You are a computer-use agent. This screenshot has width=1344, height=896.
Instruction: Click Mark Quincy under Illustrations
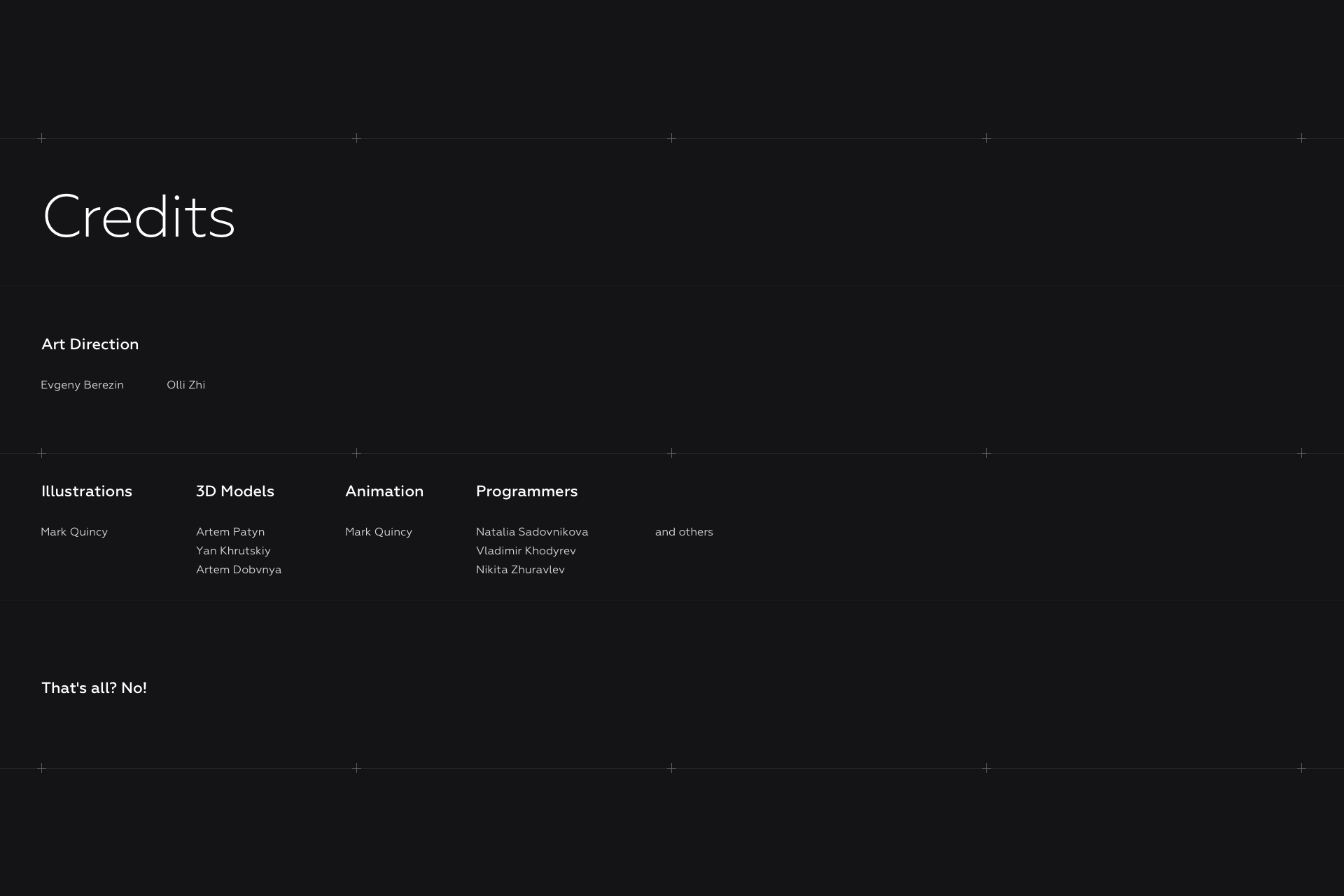[x=74, y=532]
